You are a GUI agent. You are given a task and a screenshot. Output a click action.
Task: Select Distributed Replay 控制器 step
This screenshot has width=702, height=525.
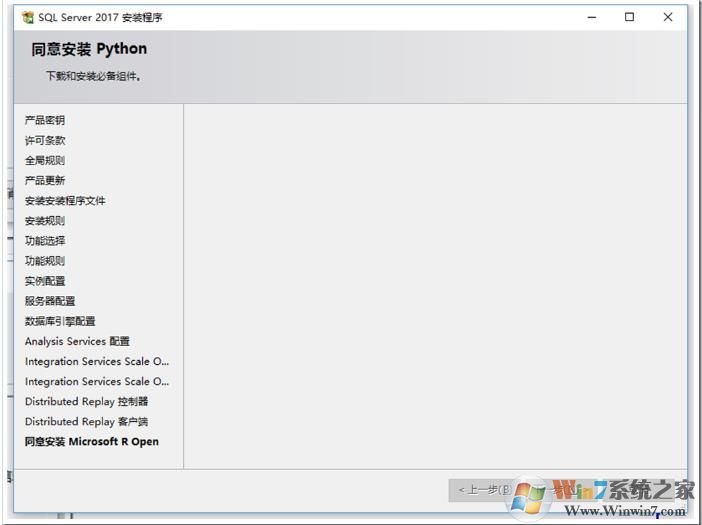coord(86,401)
